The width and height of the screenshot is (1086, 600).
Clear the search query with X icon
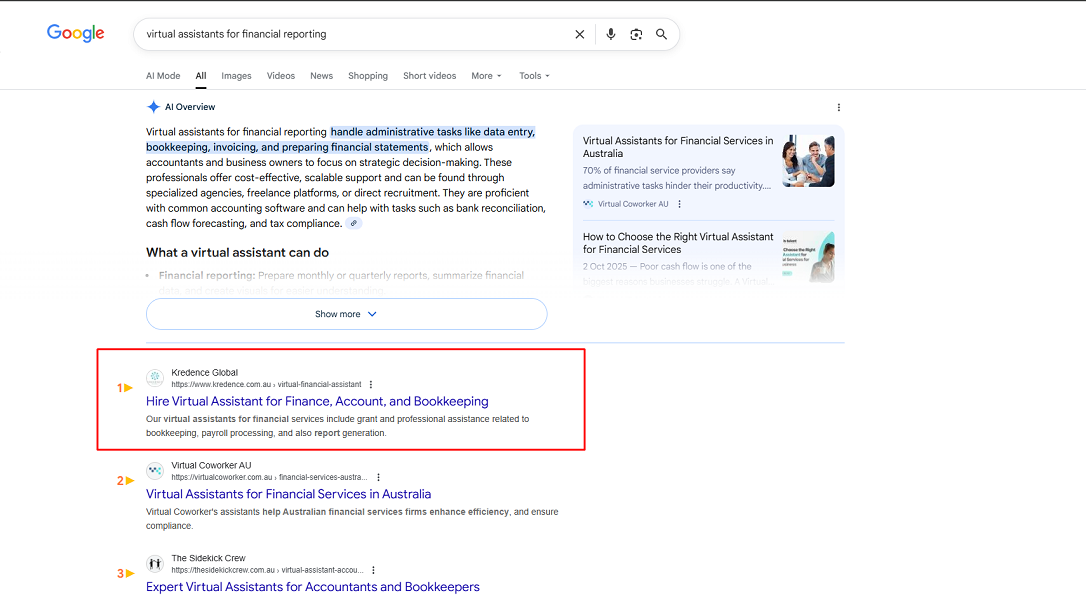pyautogui.click(x=579, y=34)
